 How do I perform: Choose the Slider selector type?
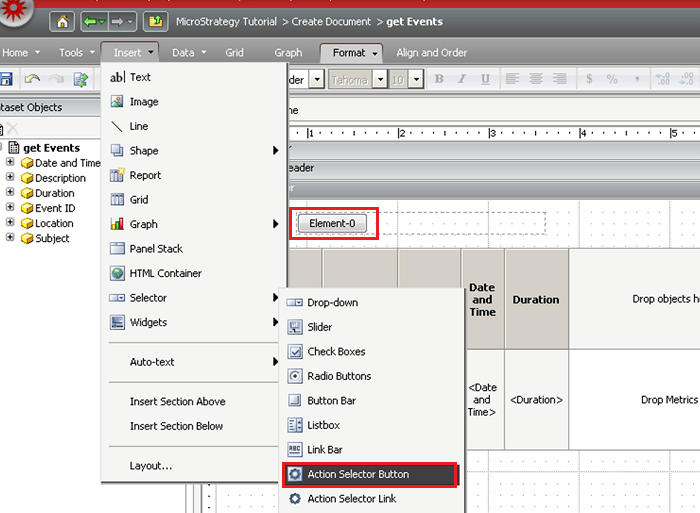372,327
